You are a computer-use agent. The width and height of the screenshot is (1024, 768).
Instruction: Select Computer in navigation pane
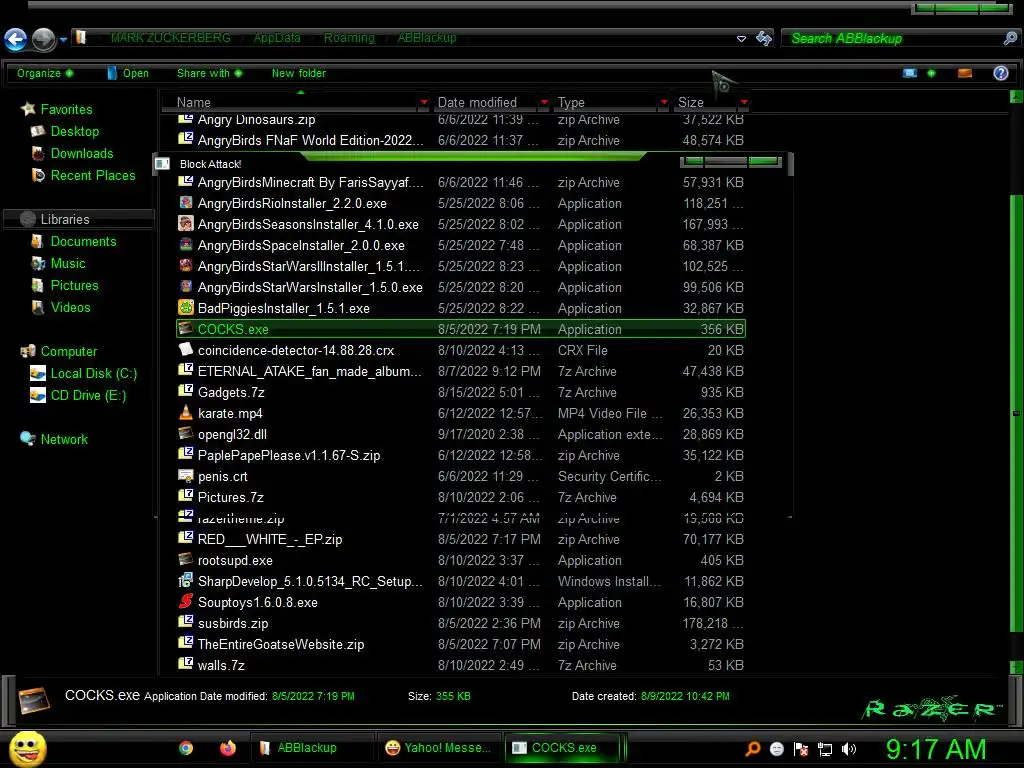click(59, 351)
